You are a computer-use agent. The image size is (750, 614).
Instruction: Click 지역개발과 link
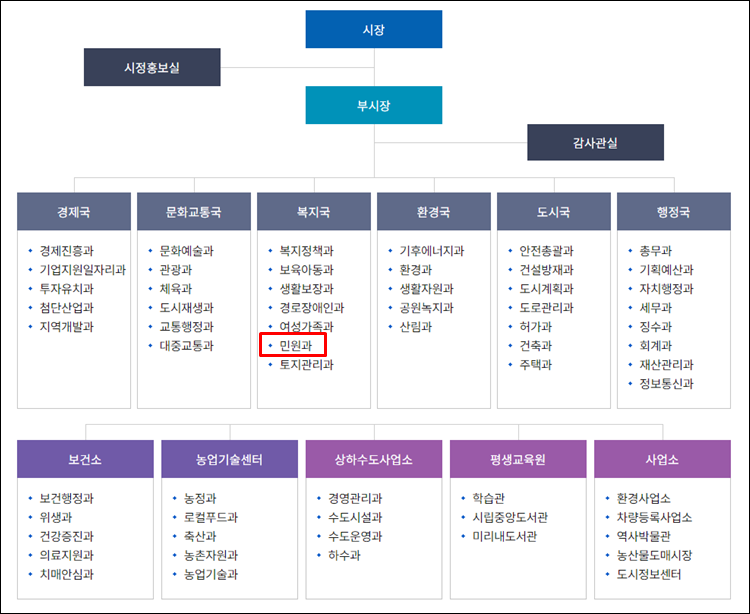pos(66,327)
